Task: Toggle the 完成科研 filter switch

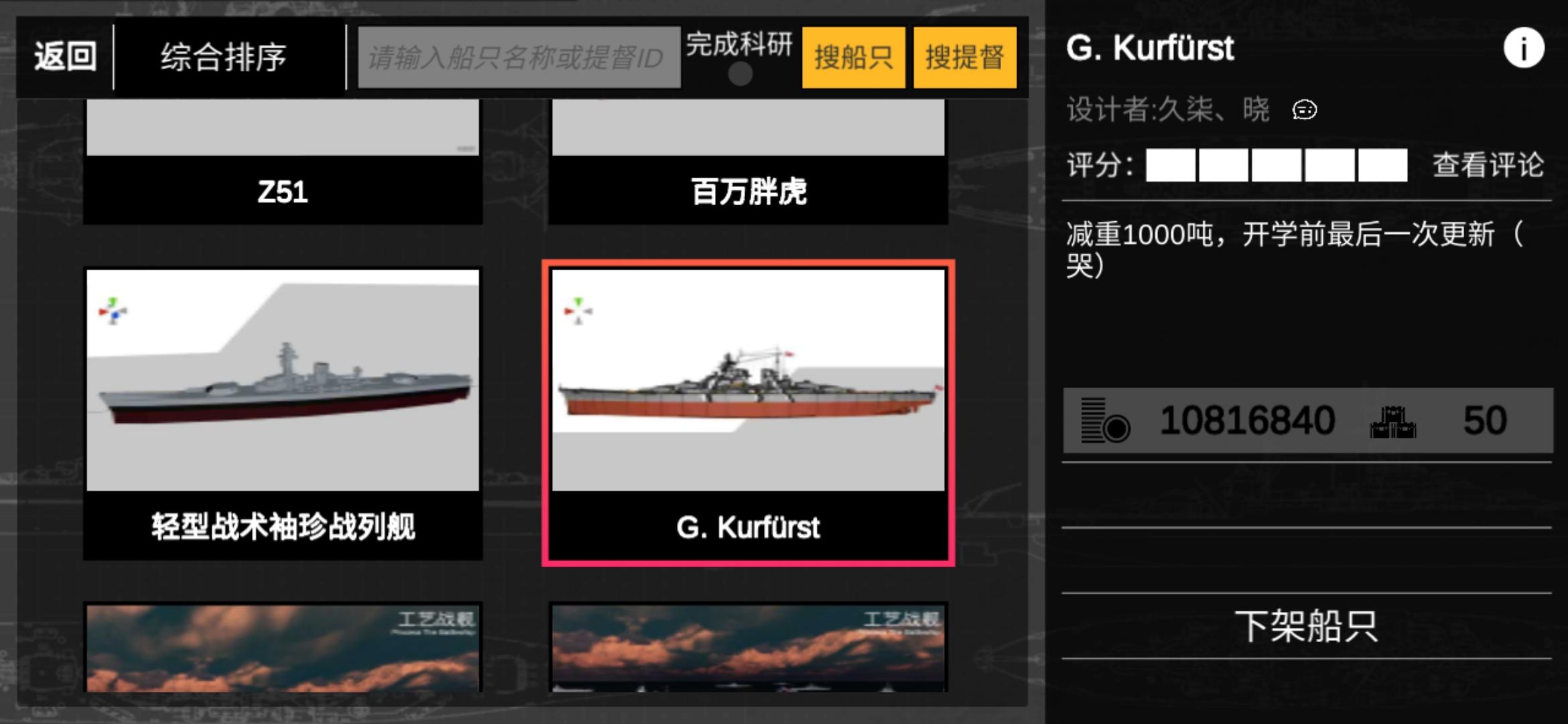Action: point(740,74)
